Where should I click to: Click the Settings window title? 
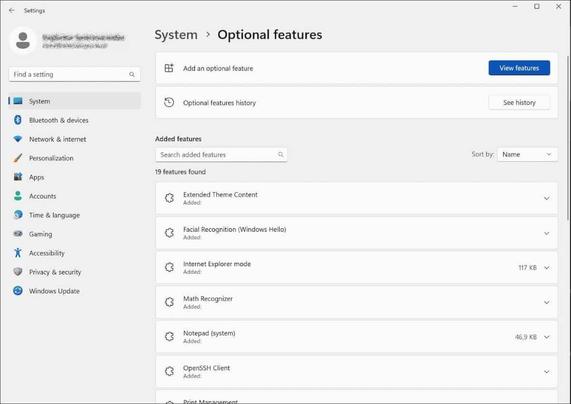34,11
